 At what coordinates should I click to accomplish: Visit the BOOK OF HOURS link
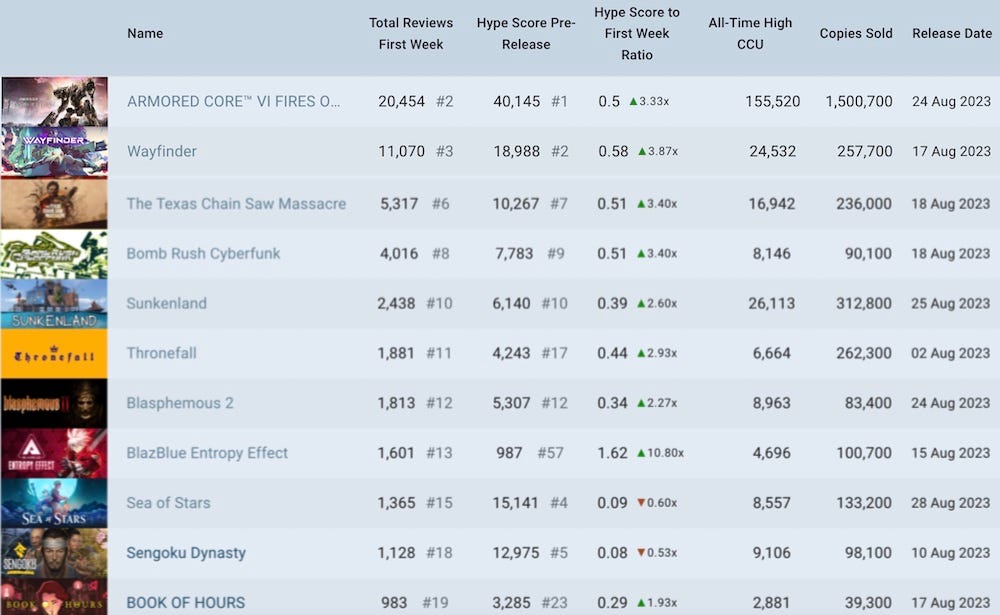point(186,603)
